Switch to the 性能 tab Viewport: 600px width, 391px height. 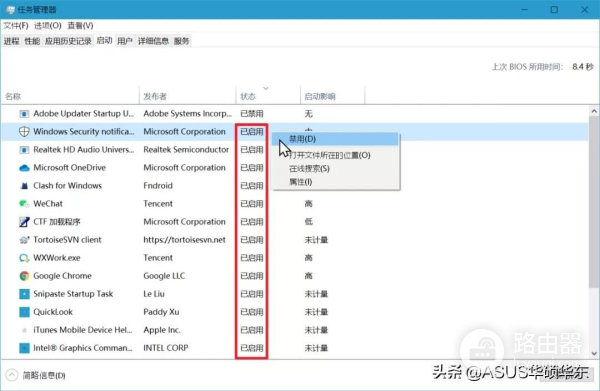(32, 41)
